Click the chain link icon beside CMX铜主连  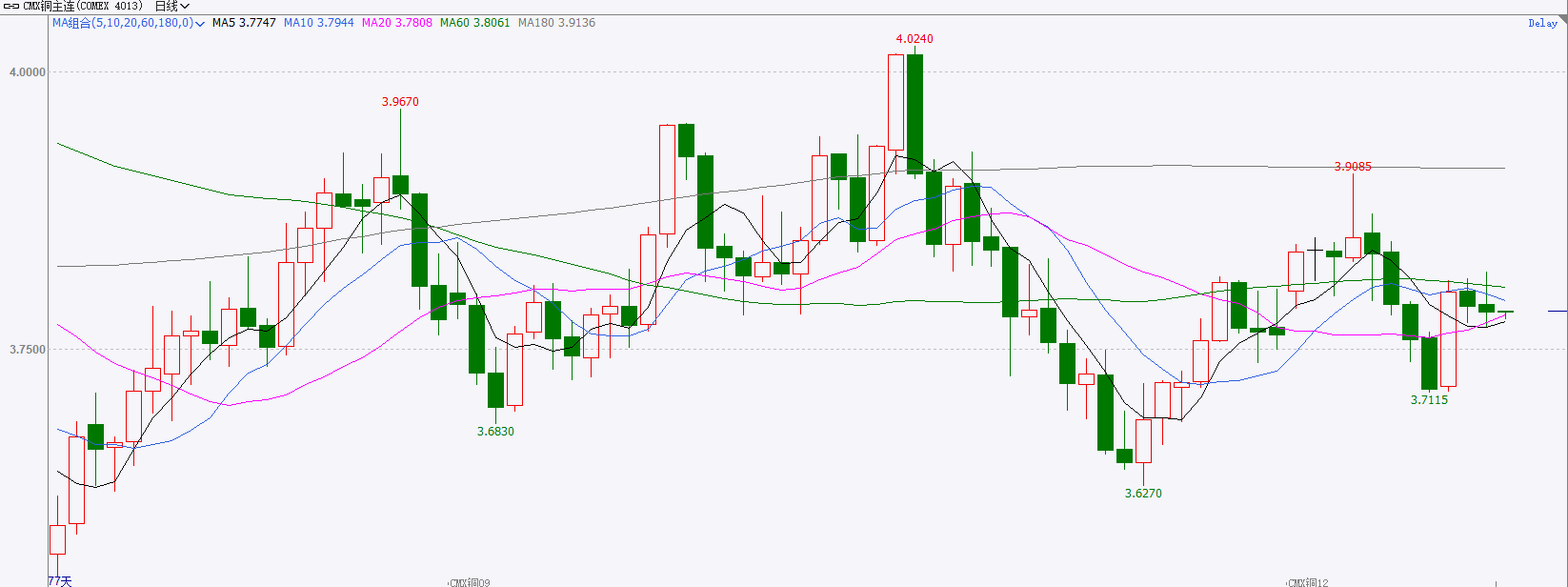tap(11, 7)
